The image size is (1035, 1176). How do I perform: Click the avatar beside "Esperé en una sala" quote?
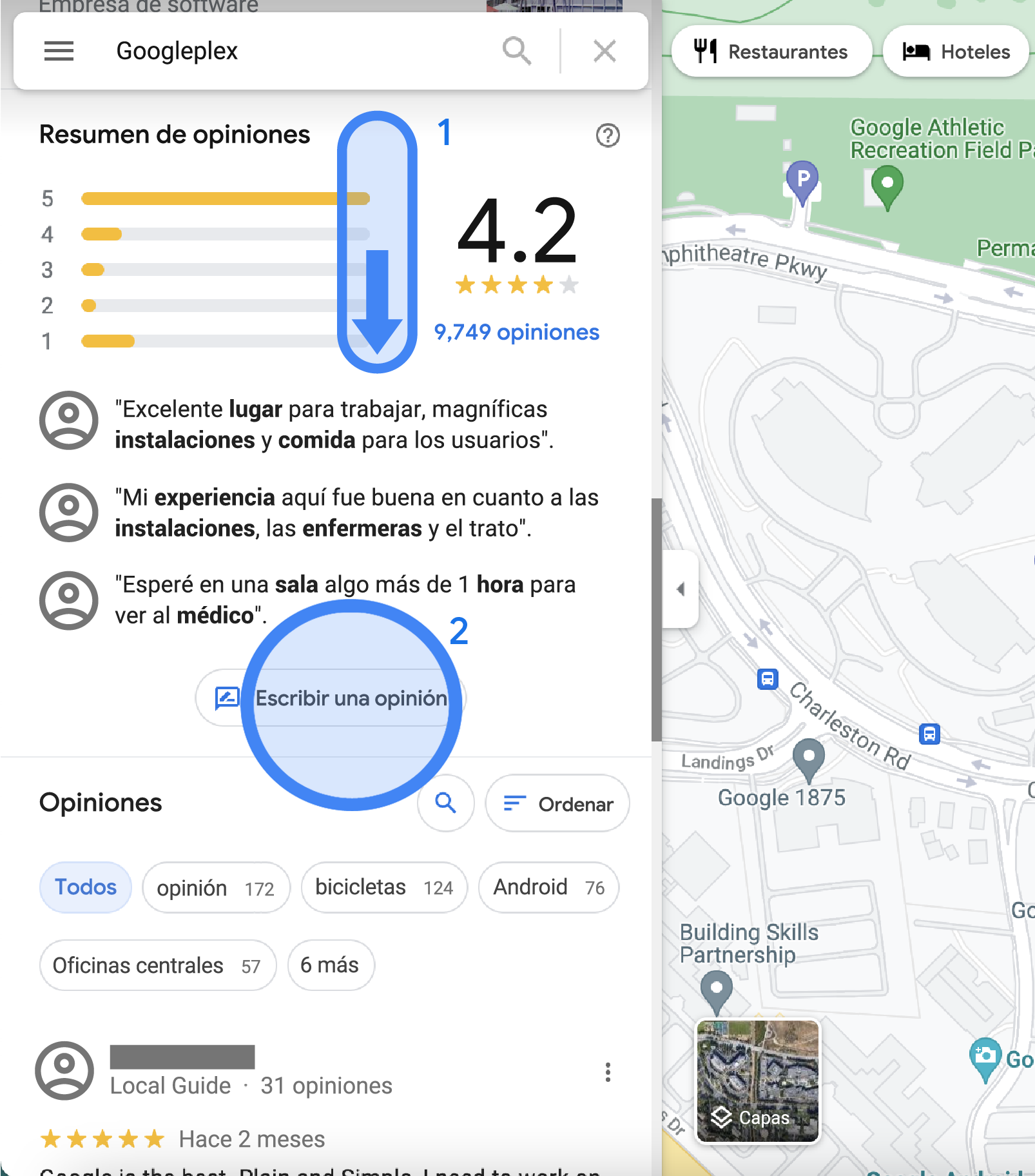69,600
